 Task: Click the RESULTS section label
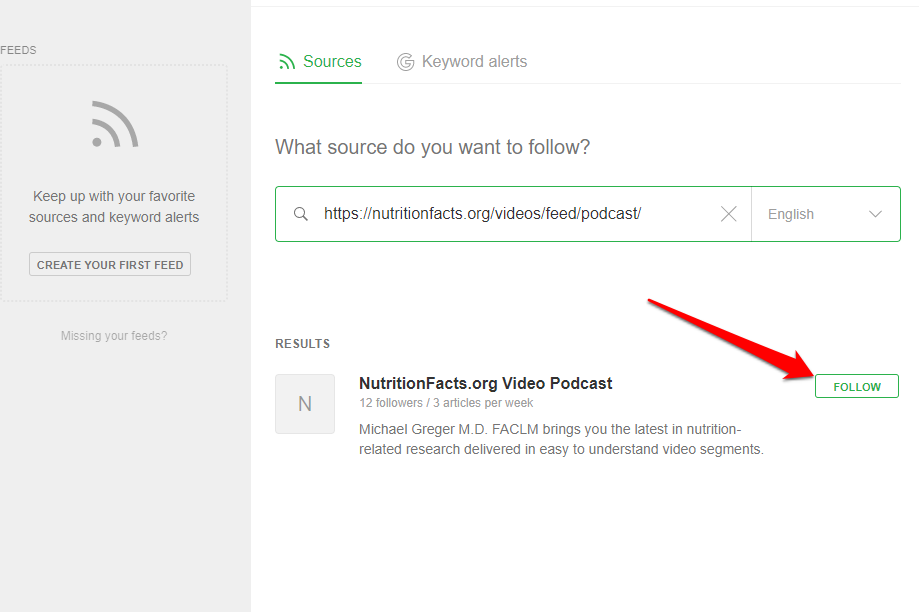(x=302, y=344)
